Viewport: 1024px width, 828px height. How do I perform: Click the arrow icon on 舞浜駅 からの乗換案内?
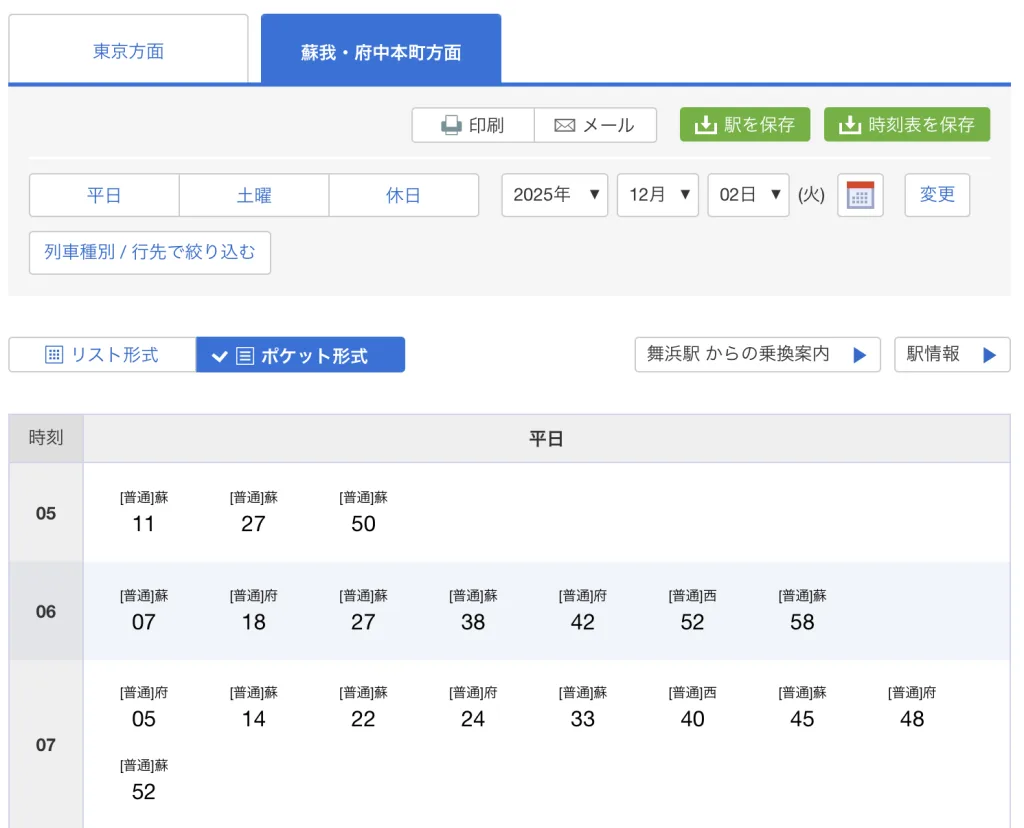[858, 355]
